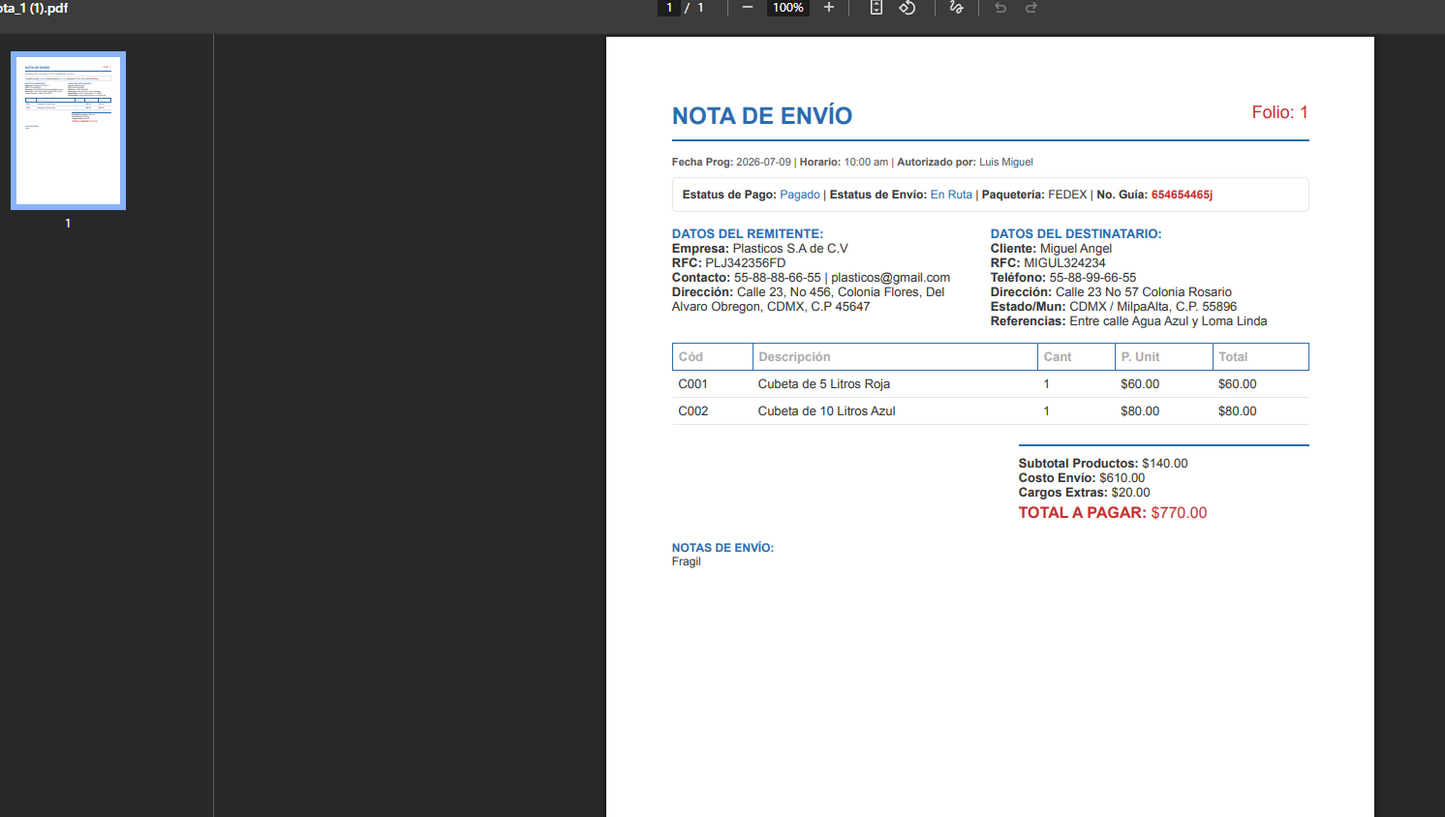
Task: Select the page 1 thumbnail
Action: [x=68, y=131]
